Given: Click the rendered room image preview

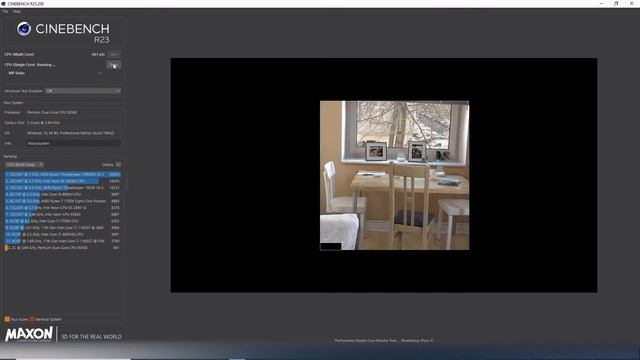Looking at the screenshot, I should pyautogui.click(x=394, y=175).
